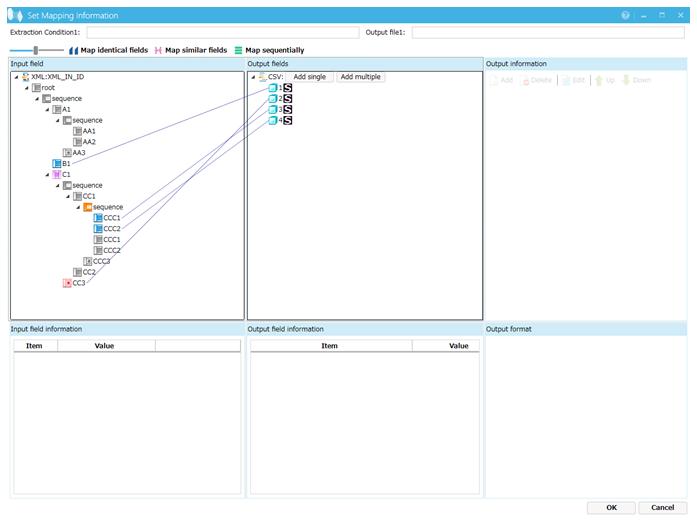
Task: Click the S icon beside output field 4
Action: point(288,121)
